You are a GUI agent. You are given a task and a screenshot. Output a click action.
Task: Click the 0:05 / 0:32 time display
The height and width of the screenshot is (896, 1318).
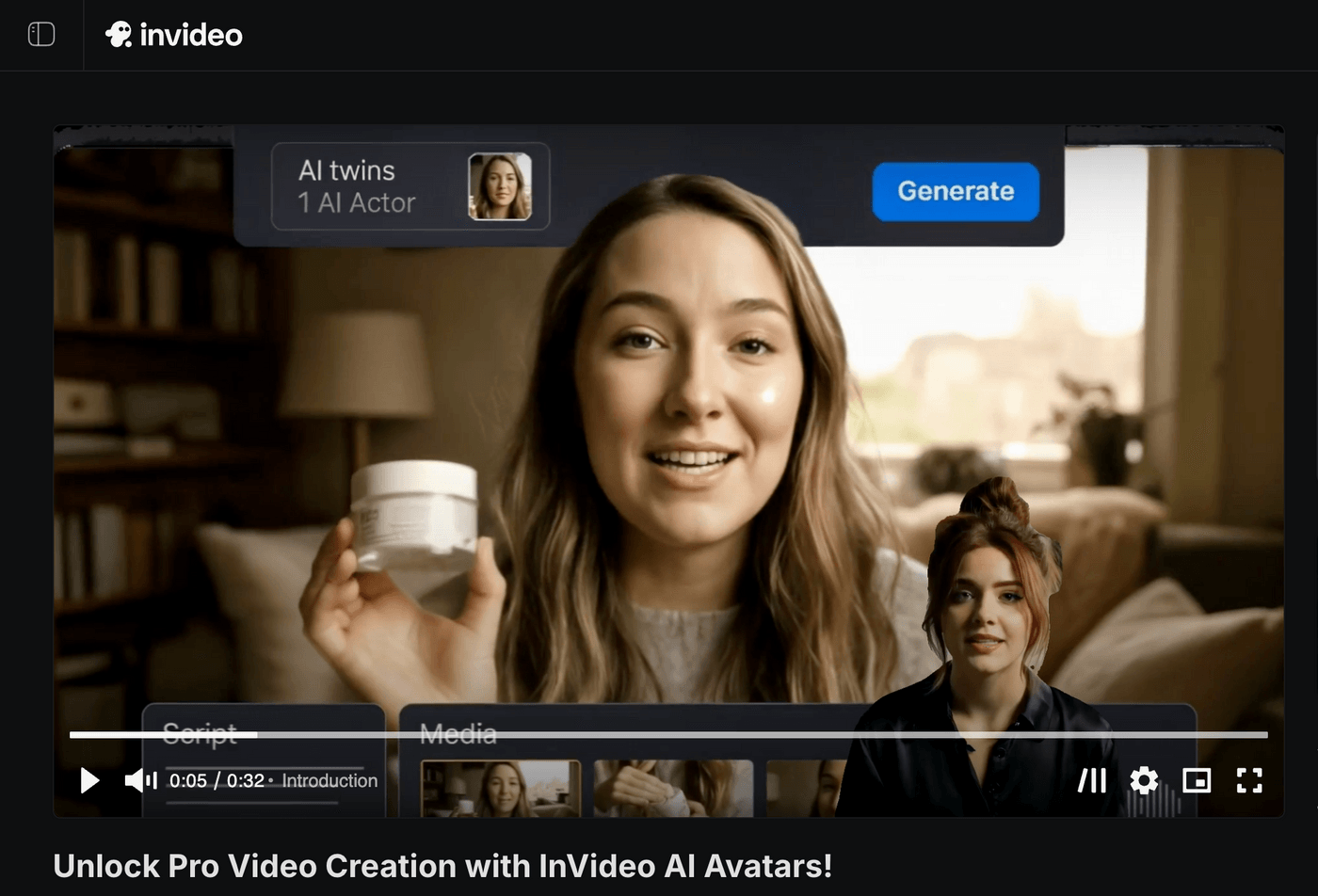[x=217, y=780]
